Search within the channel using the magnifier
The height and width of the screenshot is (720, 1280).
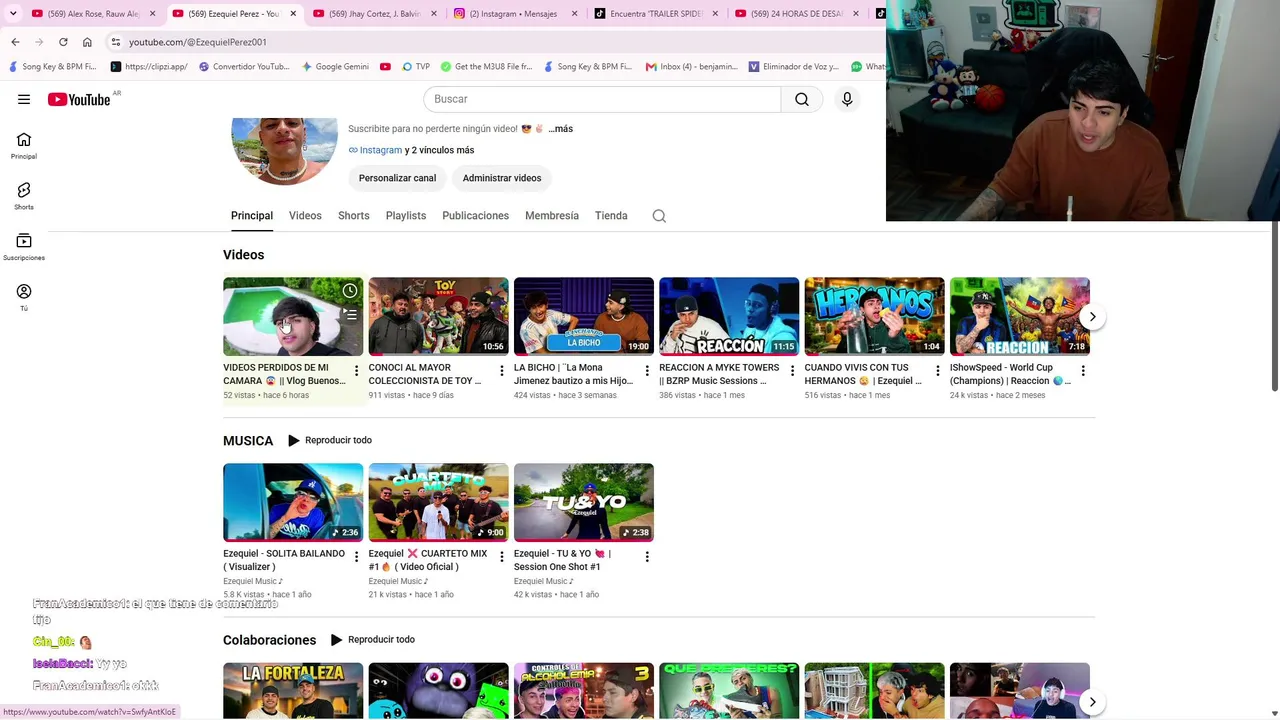(x=659, y=216)
